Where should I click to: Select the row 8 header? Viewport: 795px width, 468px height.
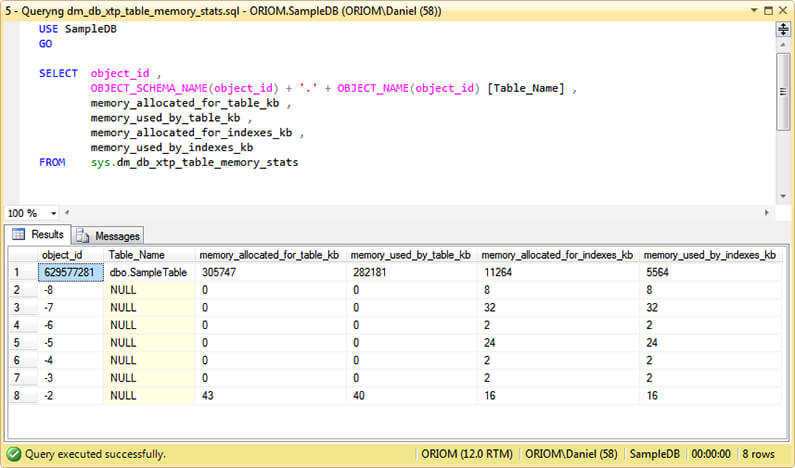pos(20,396)
